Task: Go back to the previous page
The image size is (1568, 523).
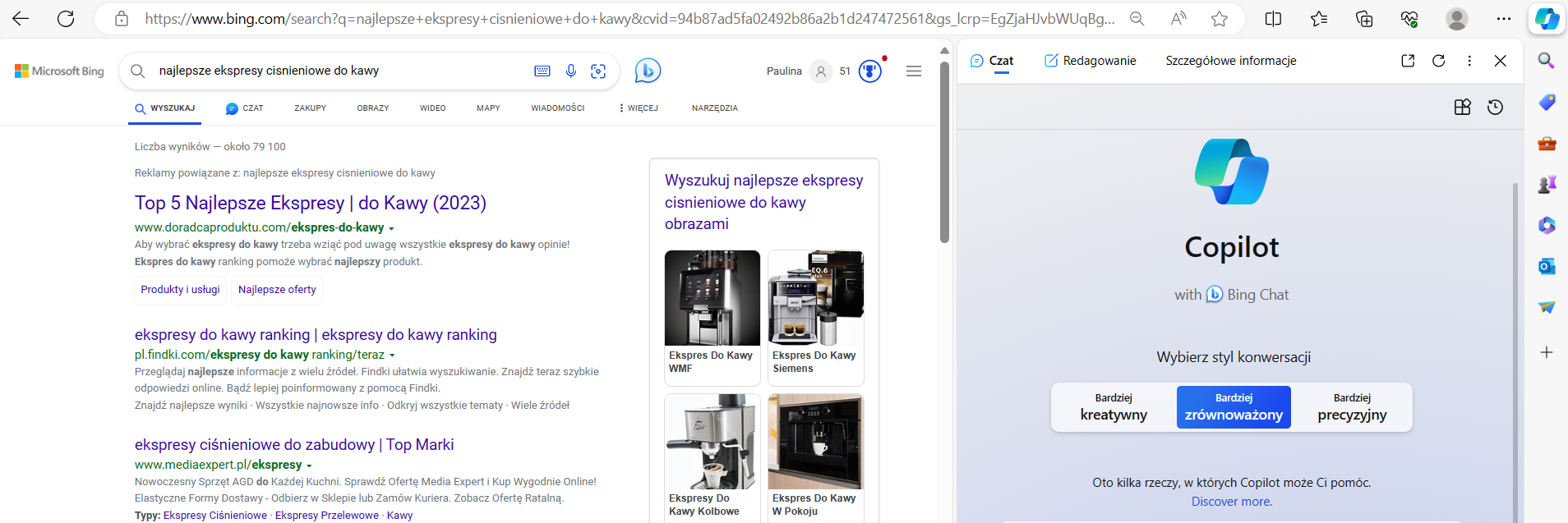Action: (21, 19)
